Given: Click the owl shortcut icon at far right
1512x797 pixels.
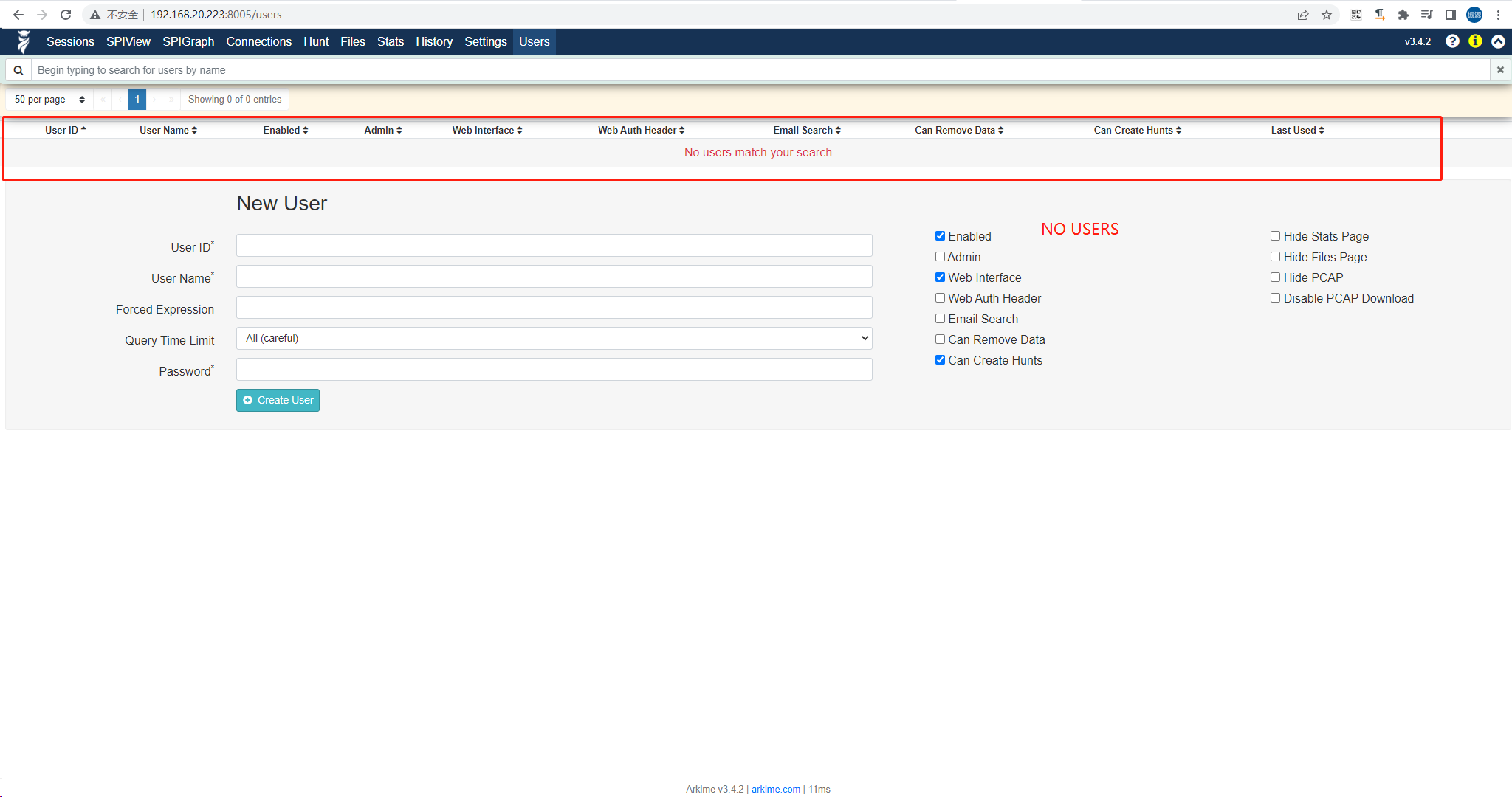Looking at the screenshot, I should [x=1498, y=41].
